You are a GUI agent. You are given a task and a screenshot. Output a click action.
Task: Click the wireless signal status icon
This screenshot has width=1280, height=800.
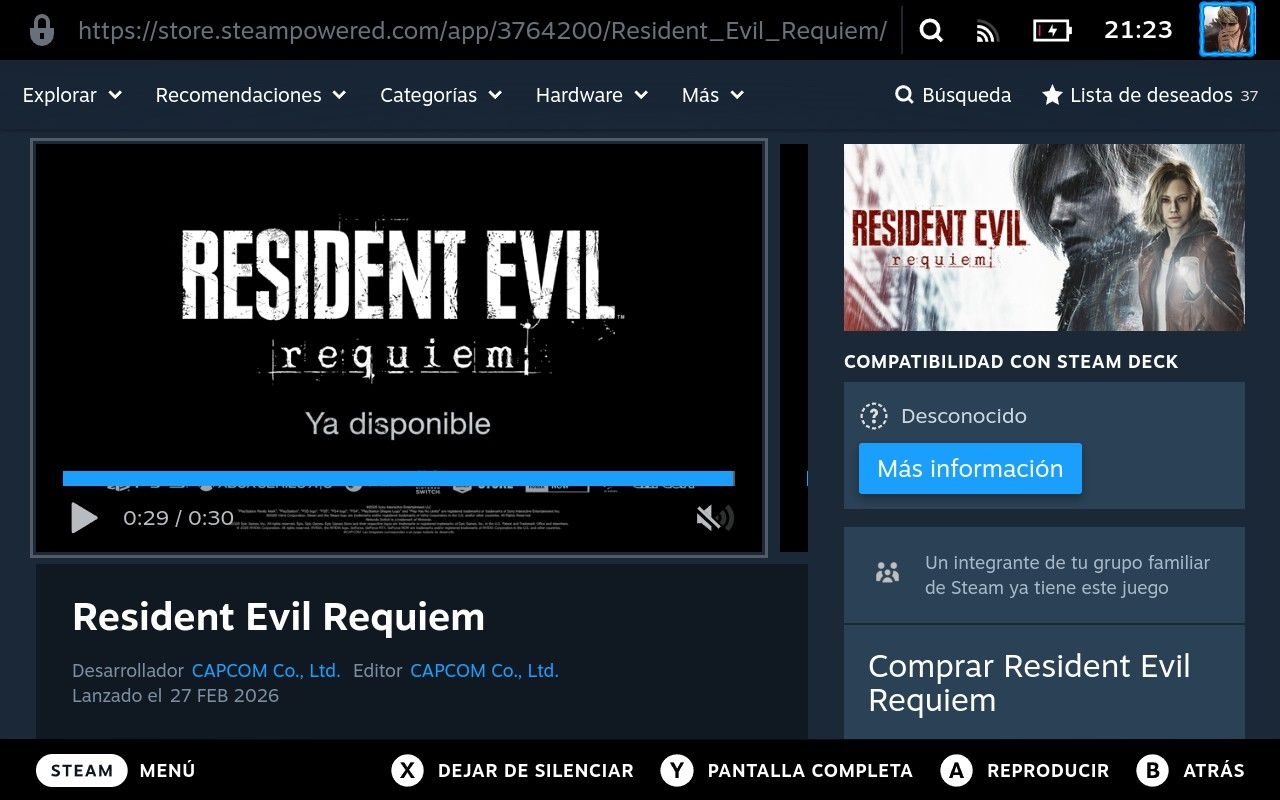point(987,31)
